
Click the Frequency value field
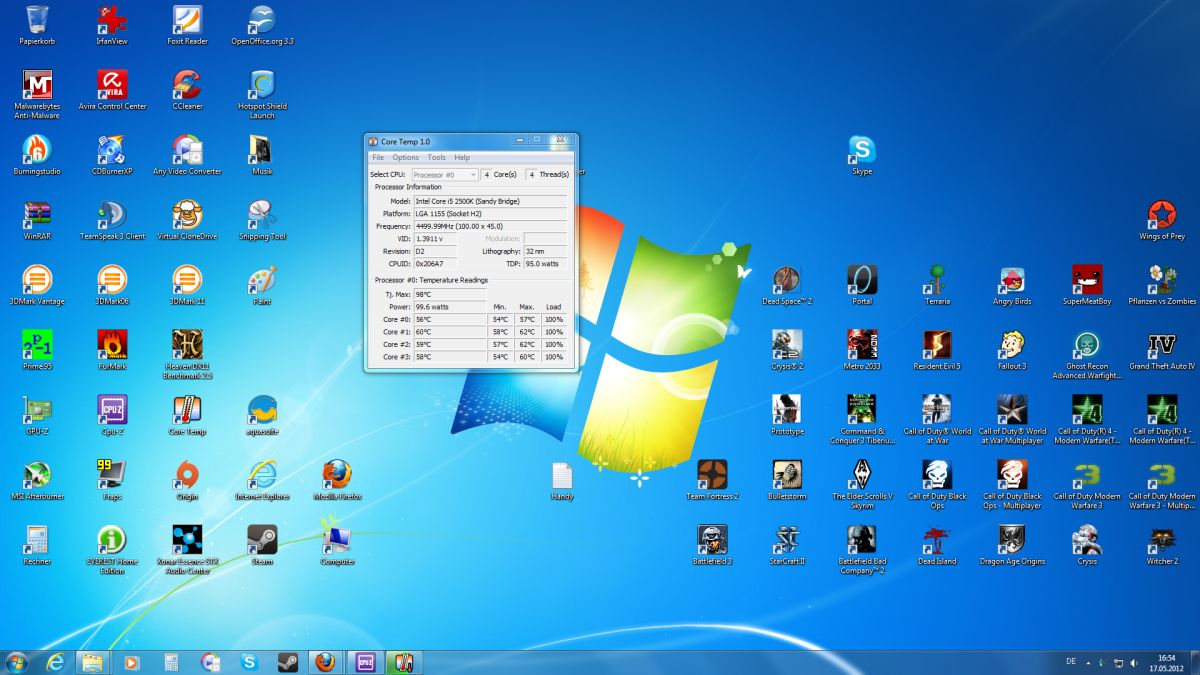point(489,226)
